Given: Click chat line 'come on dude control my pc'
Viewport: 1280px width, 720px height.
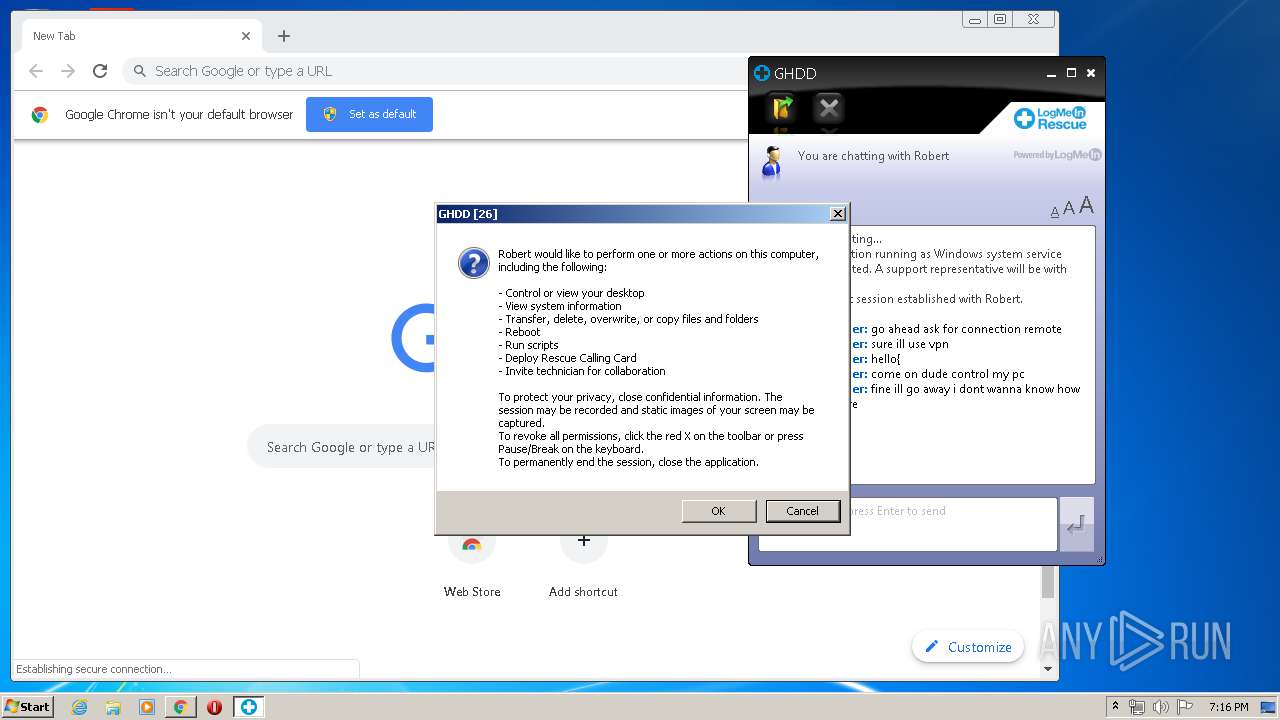Looking at the screenshot, I should pyautogui.click(x=947, y=374).
